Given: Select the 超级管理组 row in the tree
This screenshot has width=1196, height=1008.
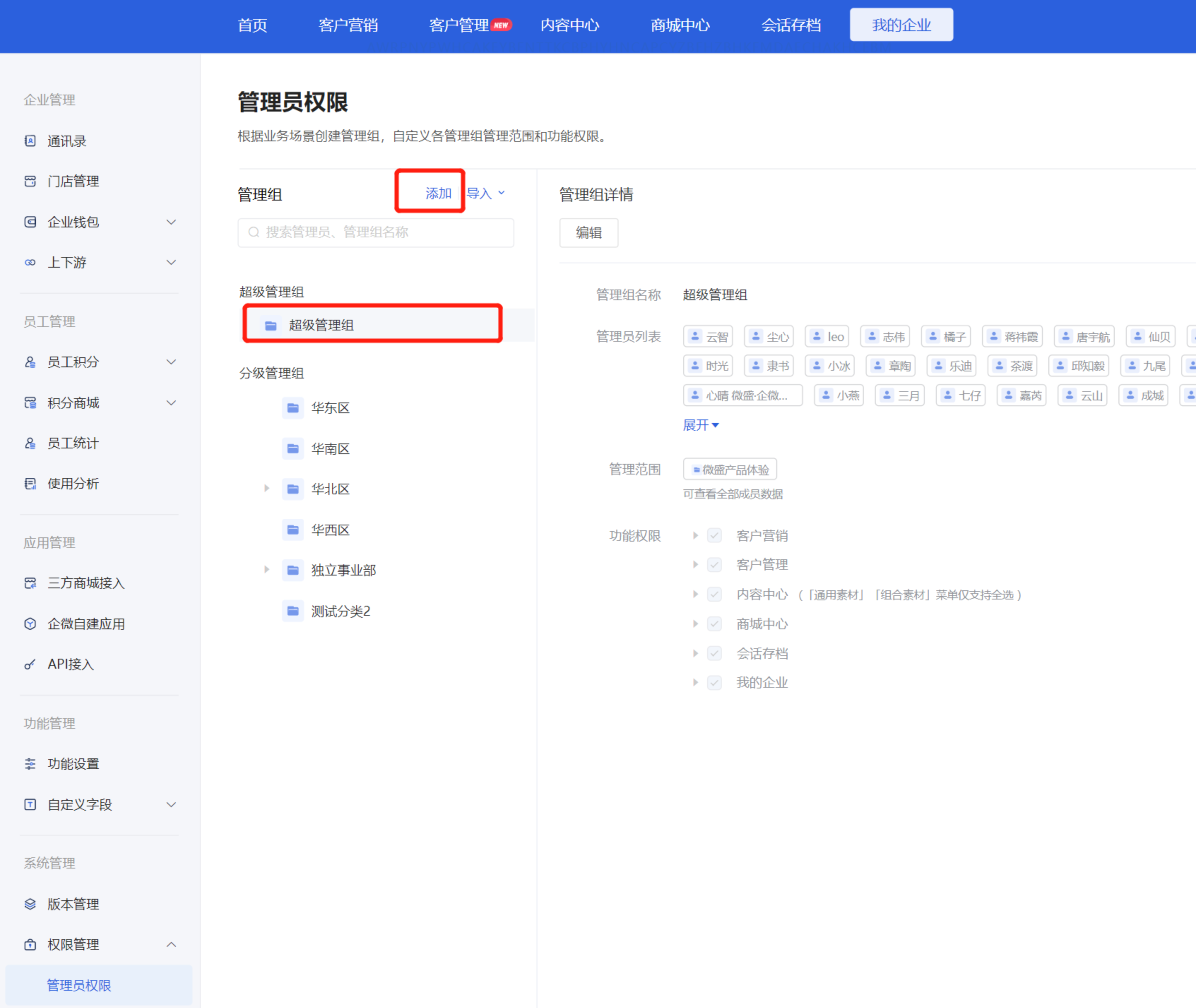Looking at the screenshot, I should (x=387, y=325).
